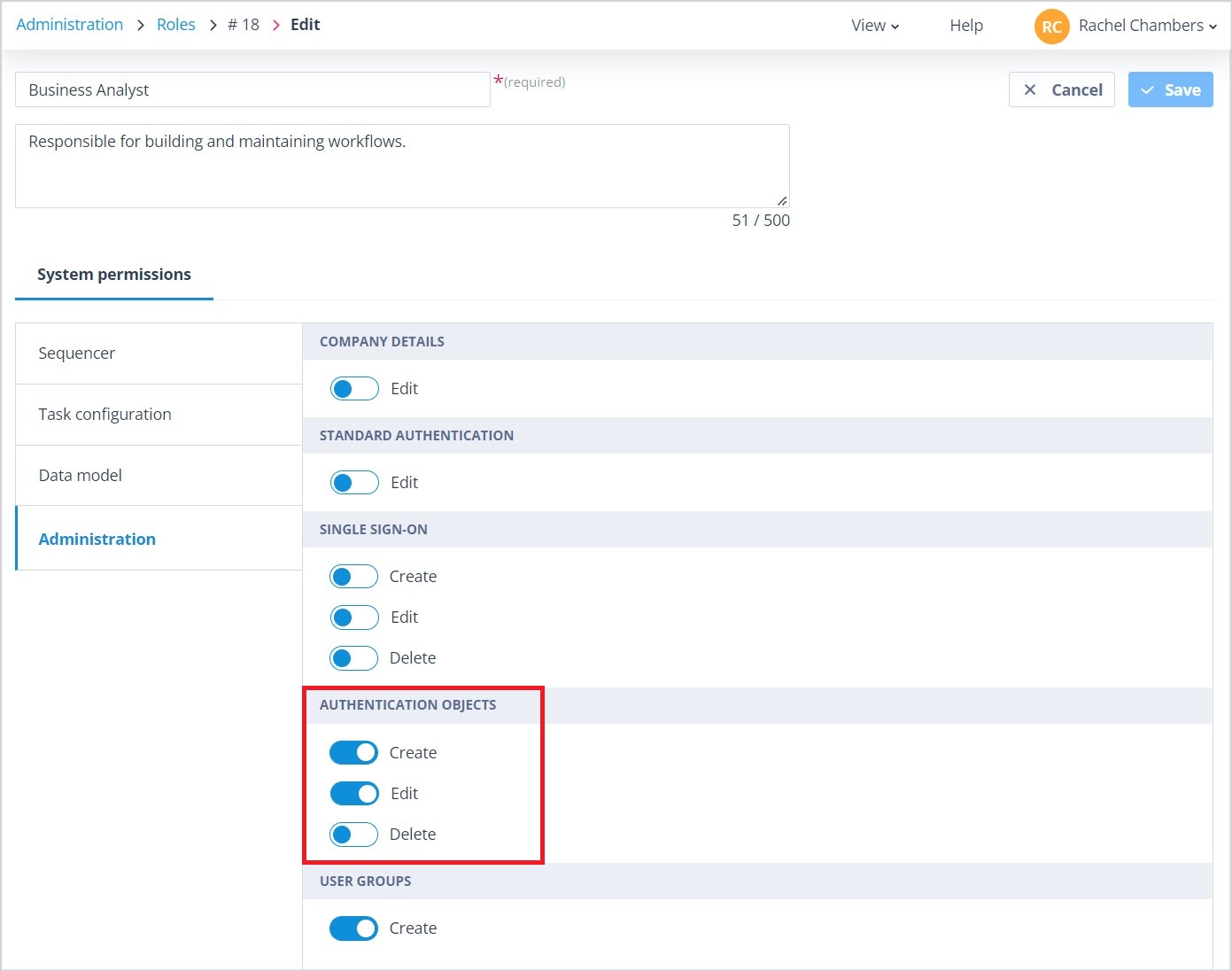The image size is (1232, 971).
Task: Toggle Standard Authentication Edit permission
Action: point(354,482)
